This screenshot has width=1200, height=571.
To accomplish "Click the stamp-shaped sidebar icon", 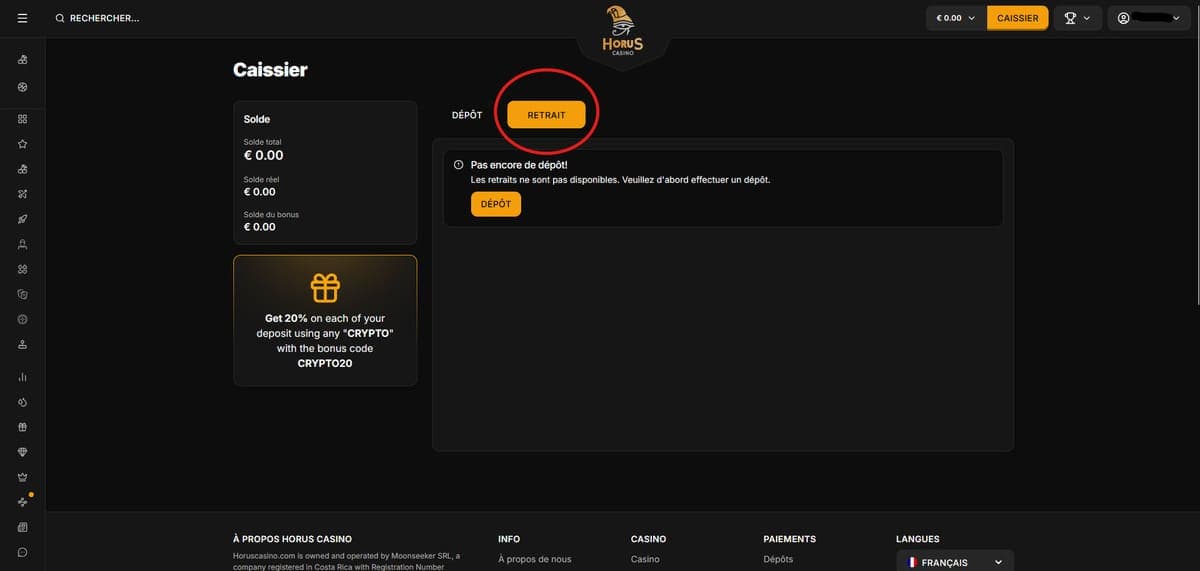I will 22,344.
